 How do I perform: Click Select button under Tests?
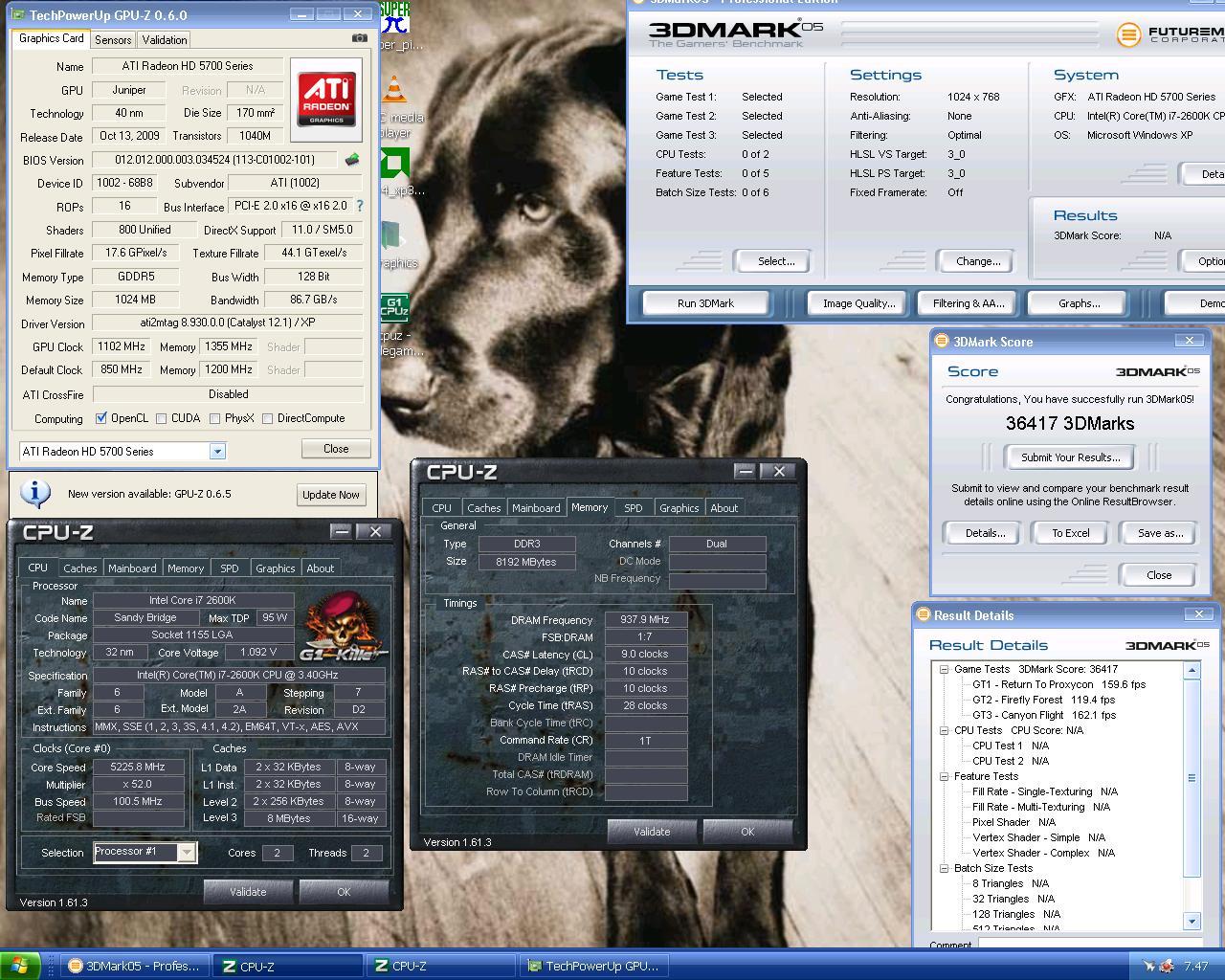[776, 261]
